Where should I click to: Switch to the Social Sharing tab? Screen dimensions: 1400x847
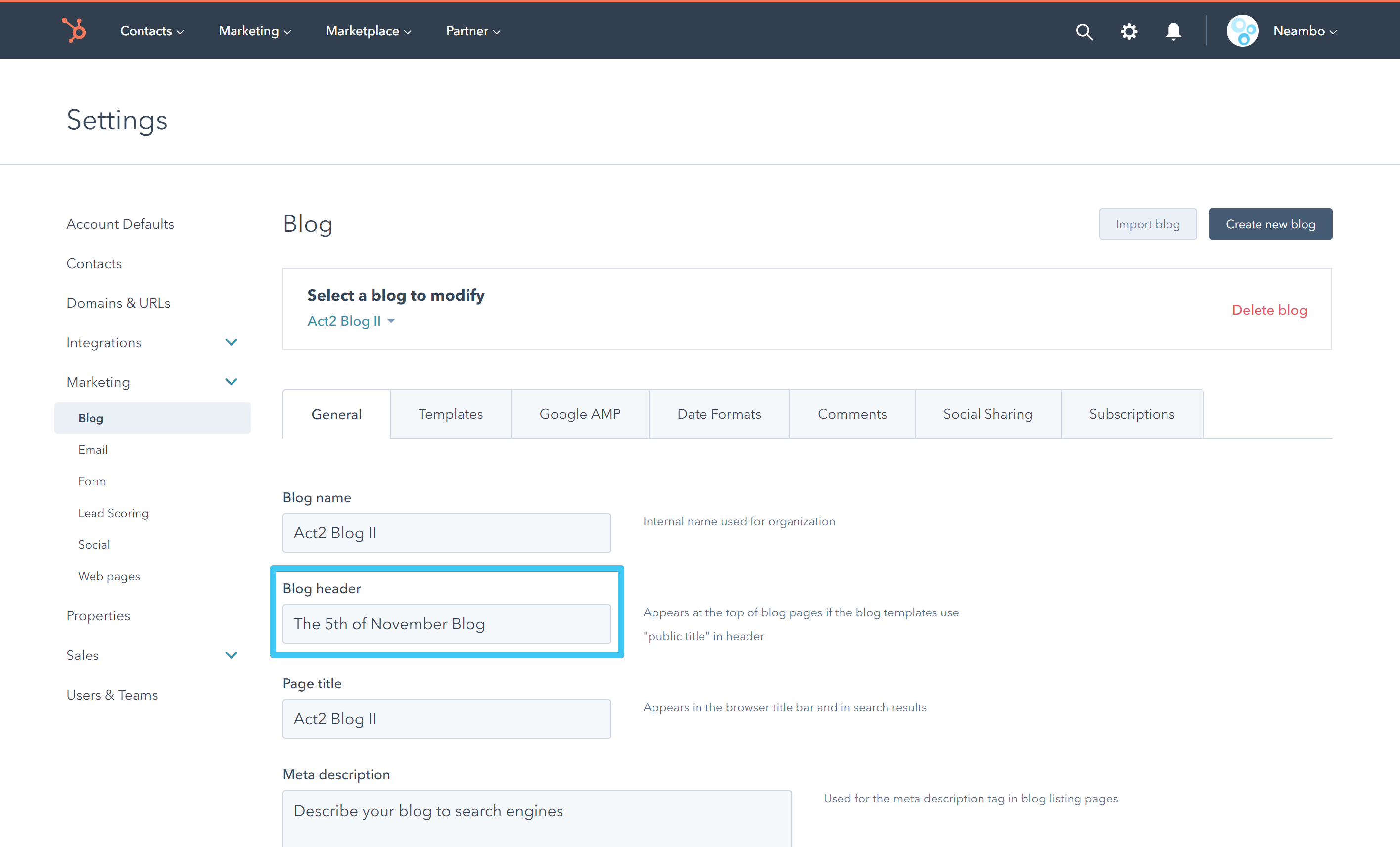coord(987,414)
